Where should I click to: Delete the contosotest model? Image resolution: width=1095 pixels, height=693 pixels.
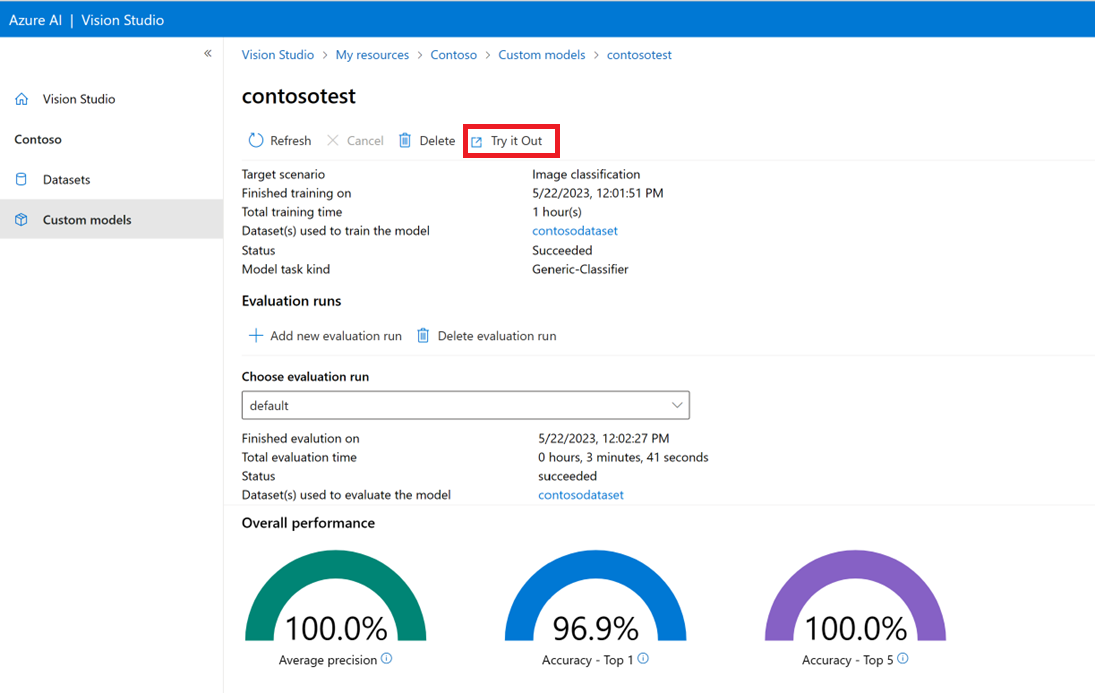tap(427, 141)
